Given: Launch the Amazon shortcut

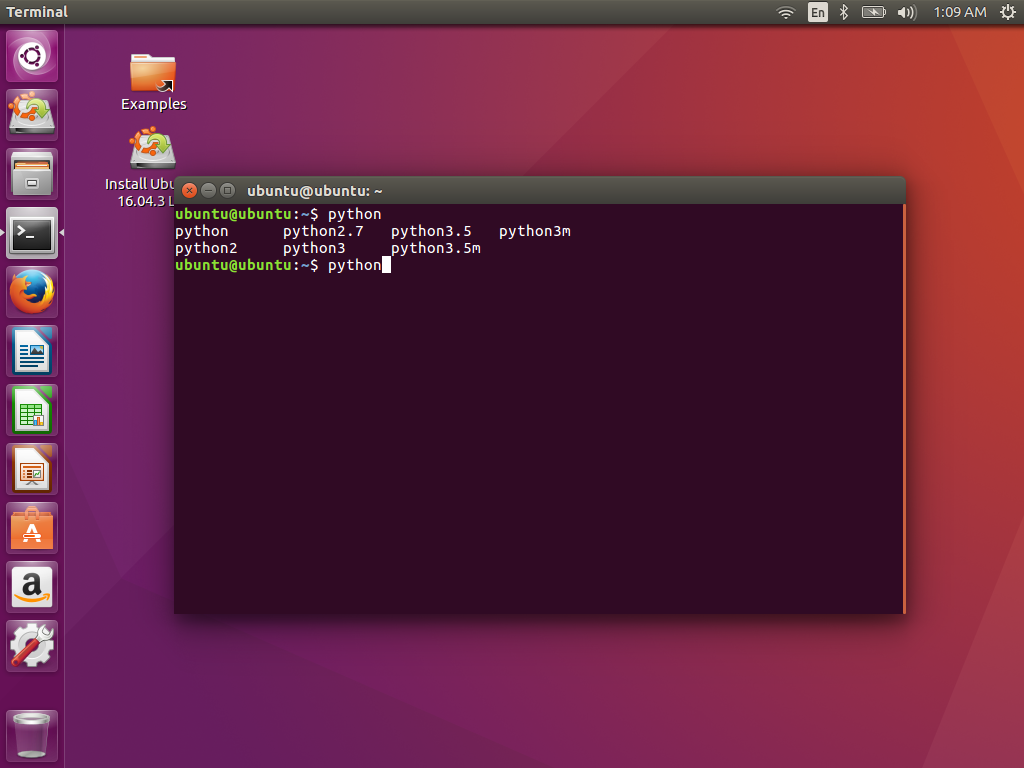Looking at the screenshot, I should pos(31,587).
